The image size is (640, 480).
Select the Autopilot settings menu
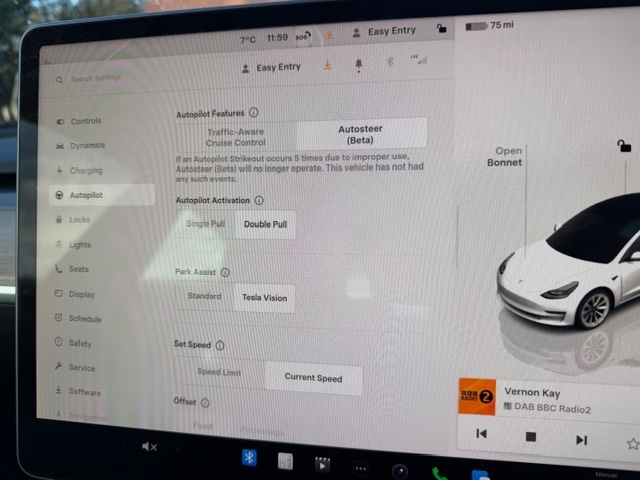click(x=102, y=195)
